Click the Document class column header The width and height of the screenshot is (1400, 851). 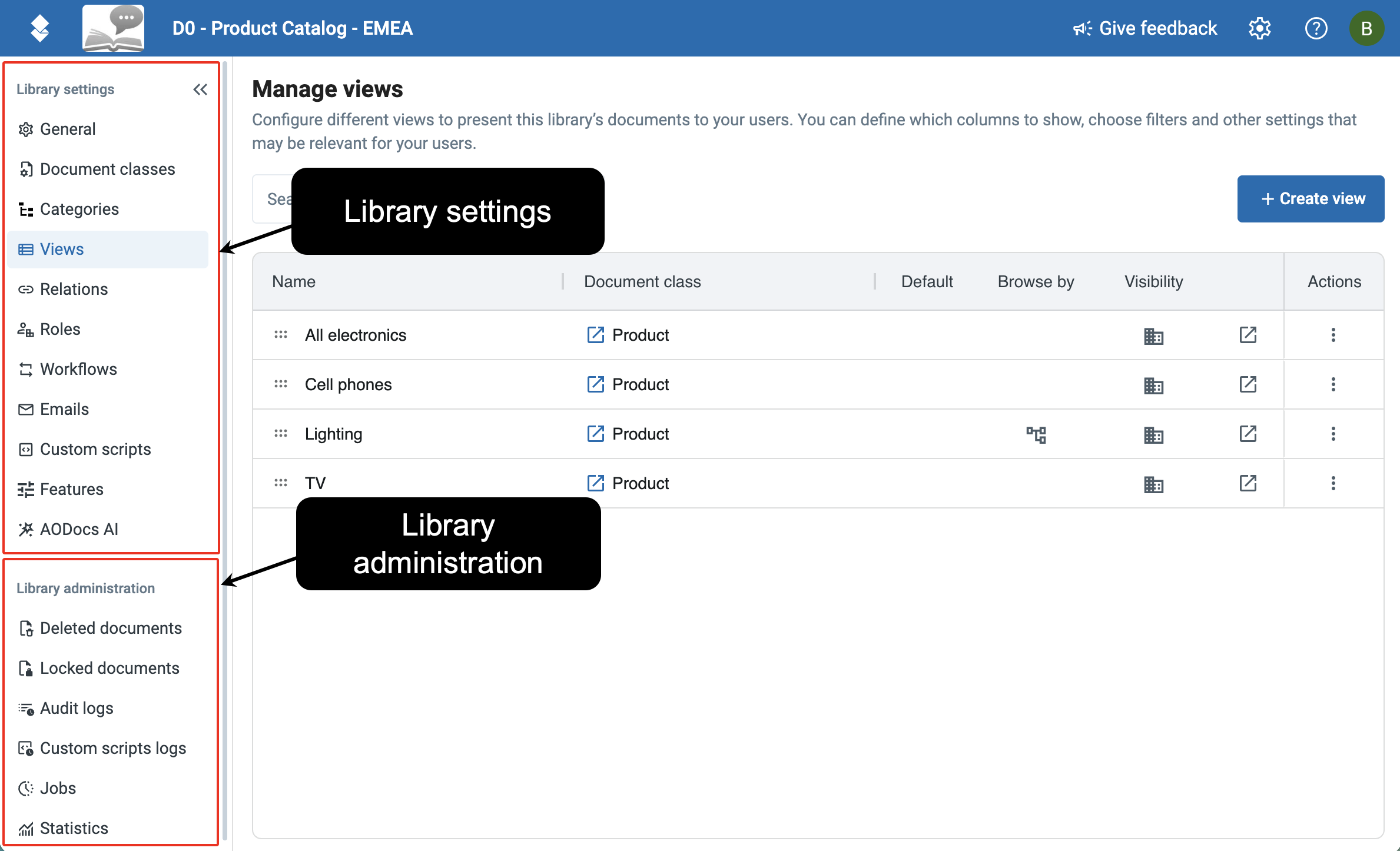click(x=642, y=281)
